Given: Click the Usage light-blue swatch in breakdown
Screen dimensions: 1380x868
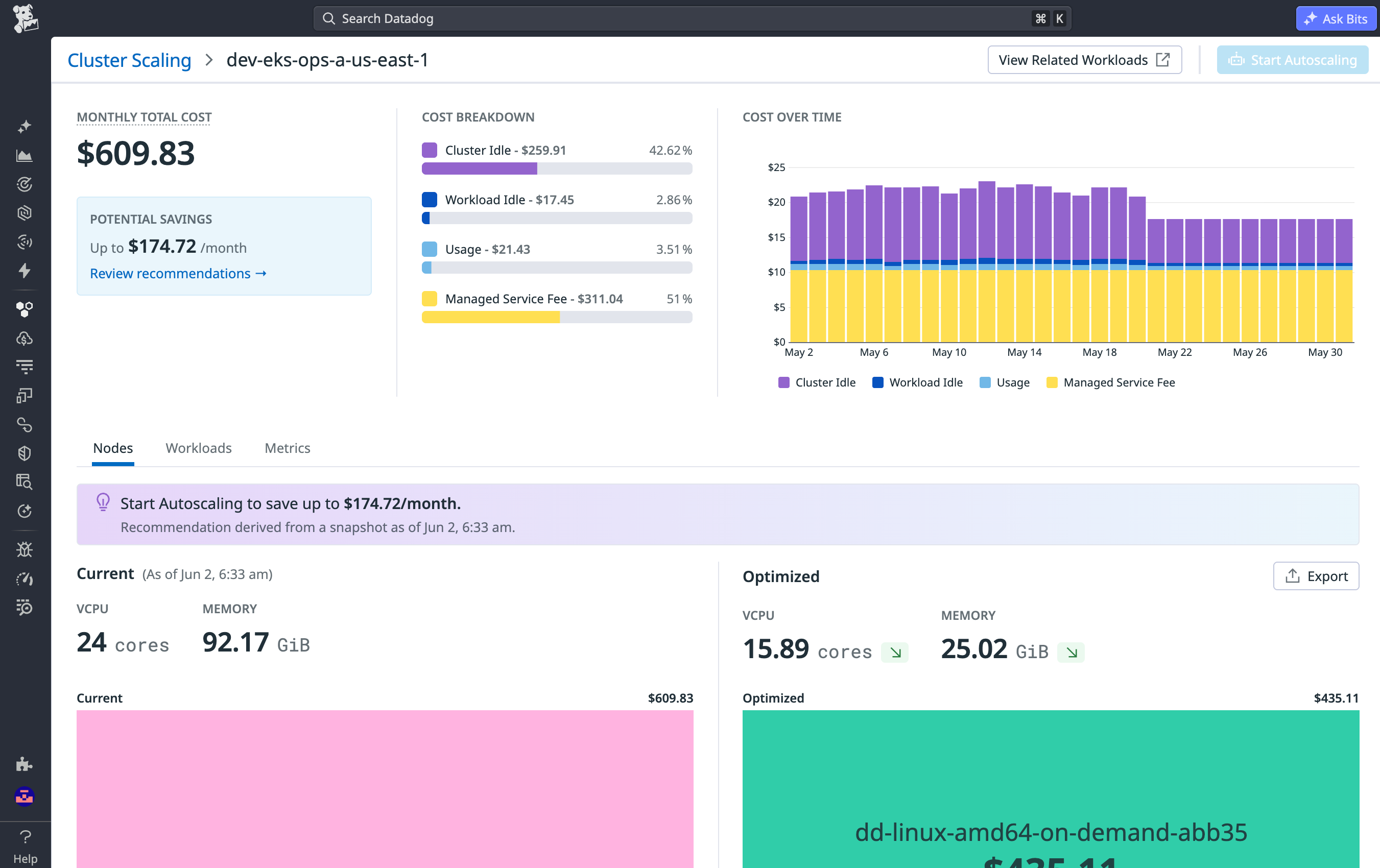Looking at the screenshot, I should [x=429, y=249].
